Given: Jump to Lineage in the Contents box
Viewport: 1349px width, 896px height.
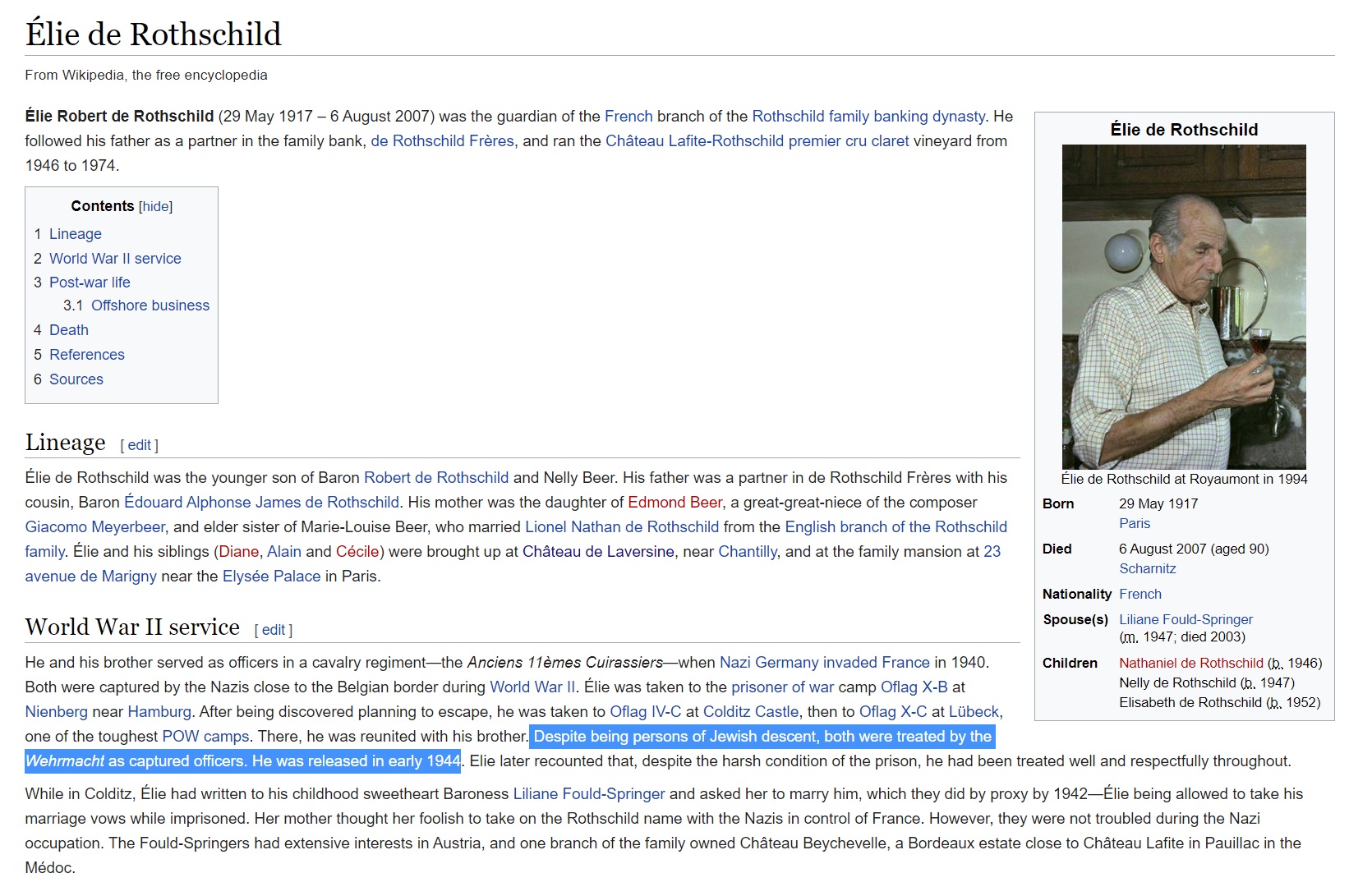Looking at the screenshot, I should click(76, 234).
